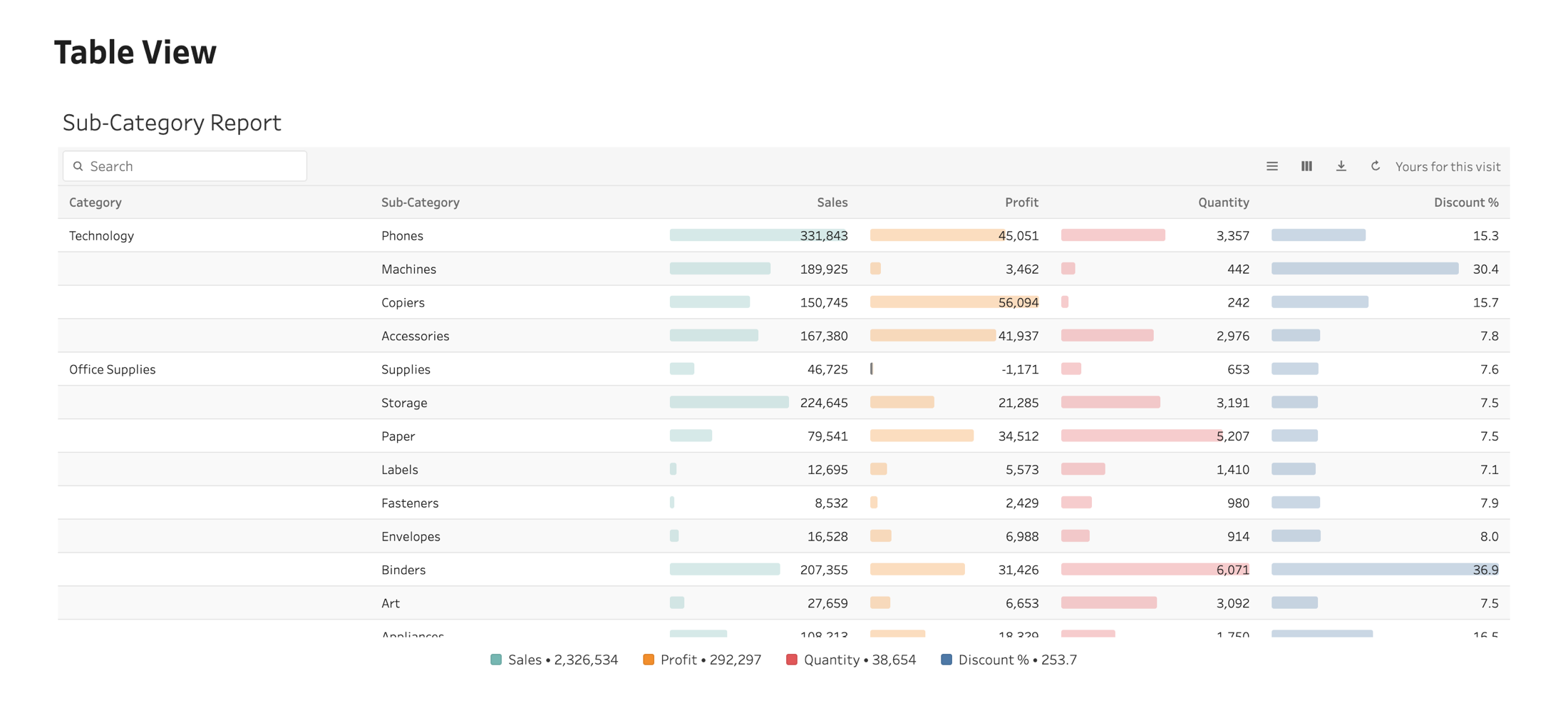The image size is (1568, 713).
Task: Open the column settings icon
Action: (x=1306, y=166)
